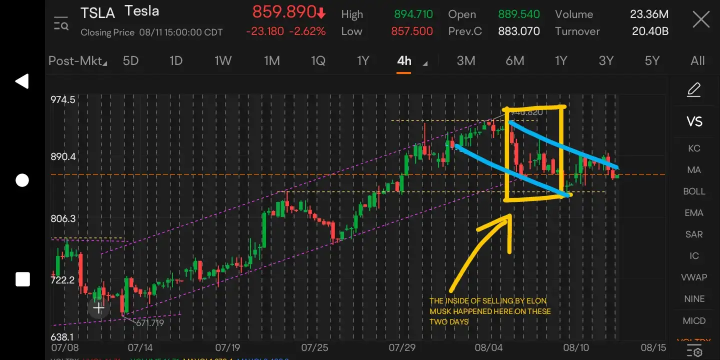720x360 pixels.
Task: Select the 3M range tab
Action: [x=466, y=61]
